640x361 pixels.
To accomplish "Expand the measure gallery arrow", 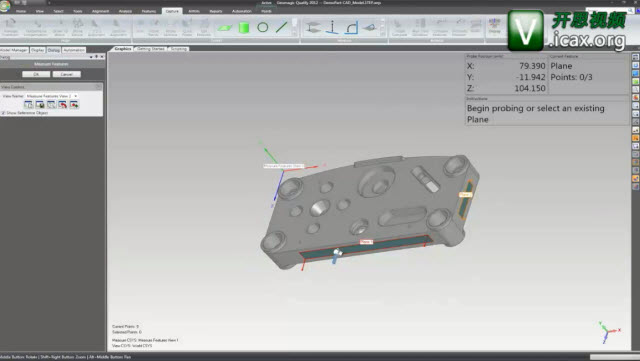I will click(x=383, y=34).
